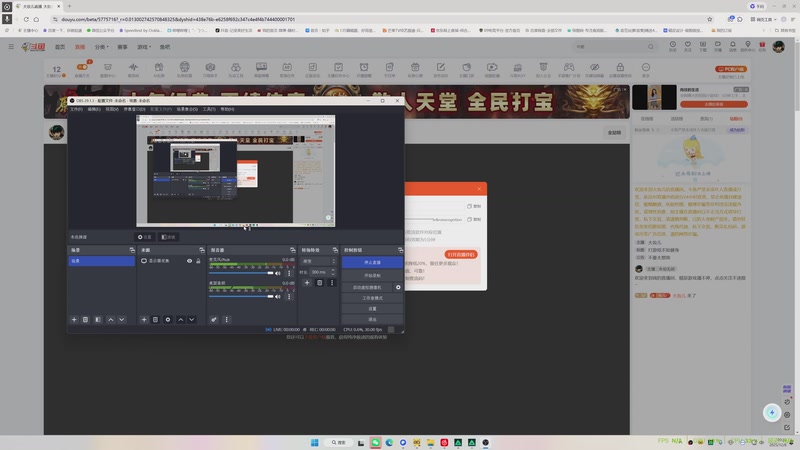Pop out the Scenes dock panel
Image resolution: width=800 pixels, height=450 pixels.
tap(132, 250)
